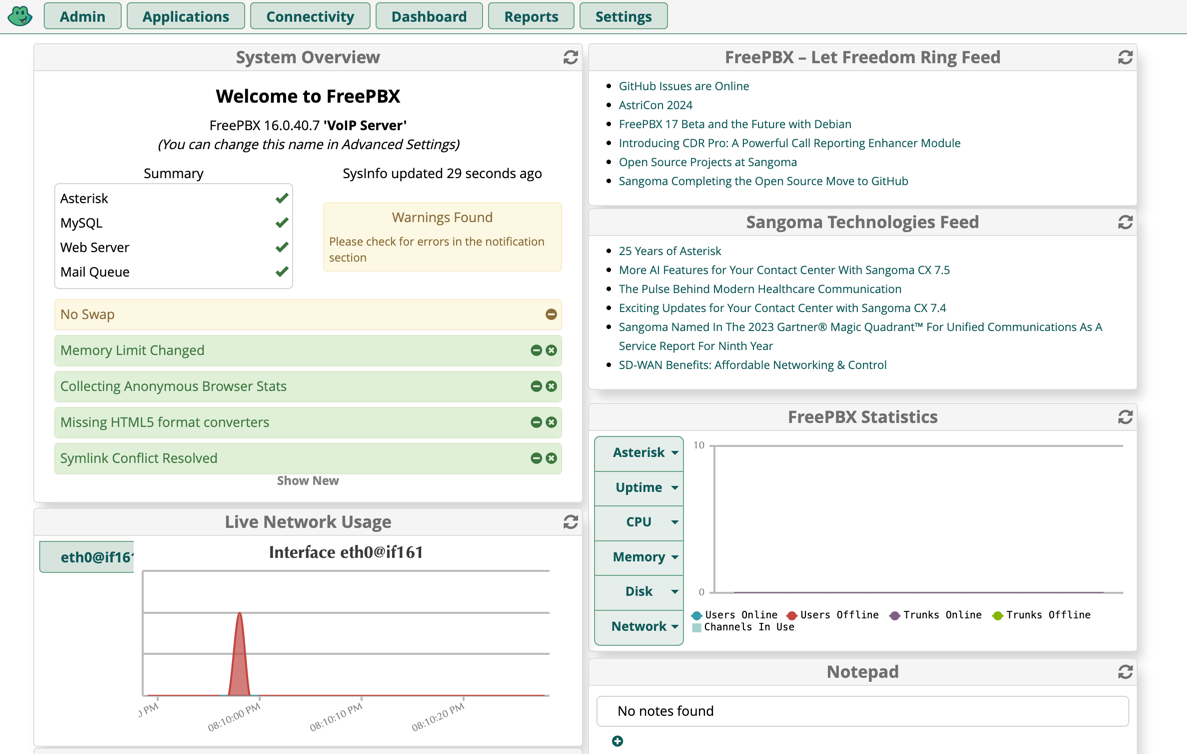1187x754 pixels.
Task: Open Sangoma GitHub move article
Action: 763,181
